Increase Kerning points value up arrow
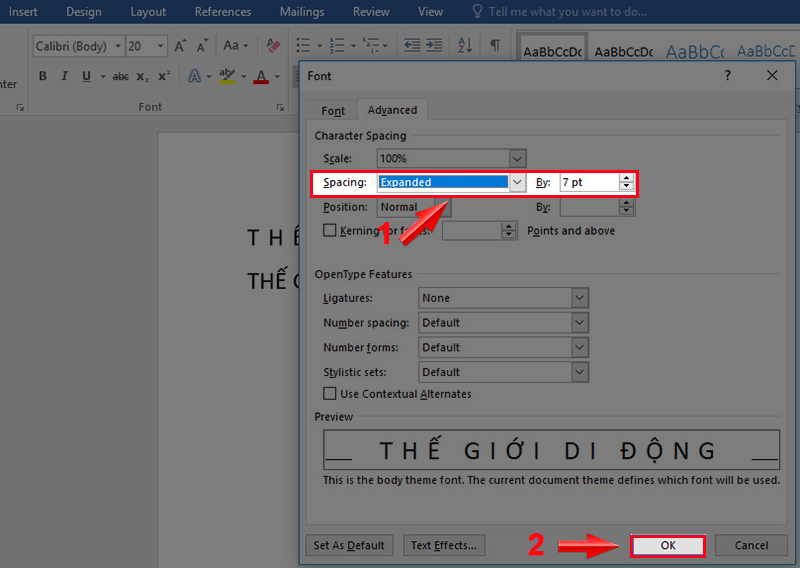The image size is (800, 568). click(509, 227)
